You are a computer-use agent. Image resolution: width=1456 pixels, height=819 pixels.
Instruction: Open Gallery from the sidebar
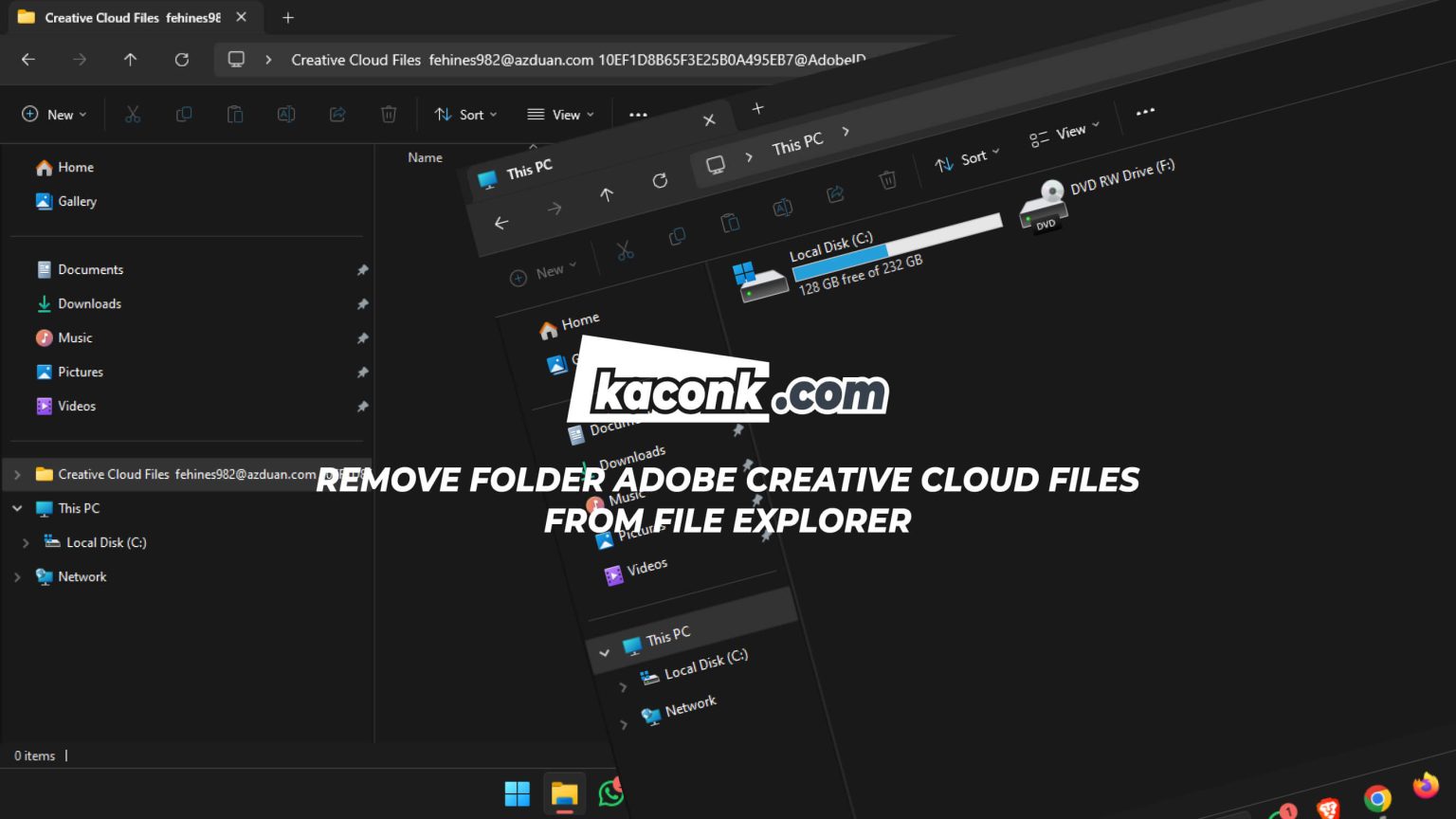pos(77,201)
